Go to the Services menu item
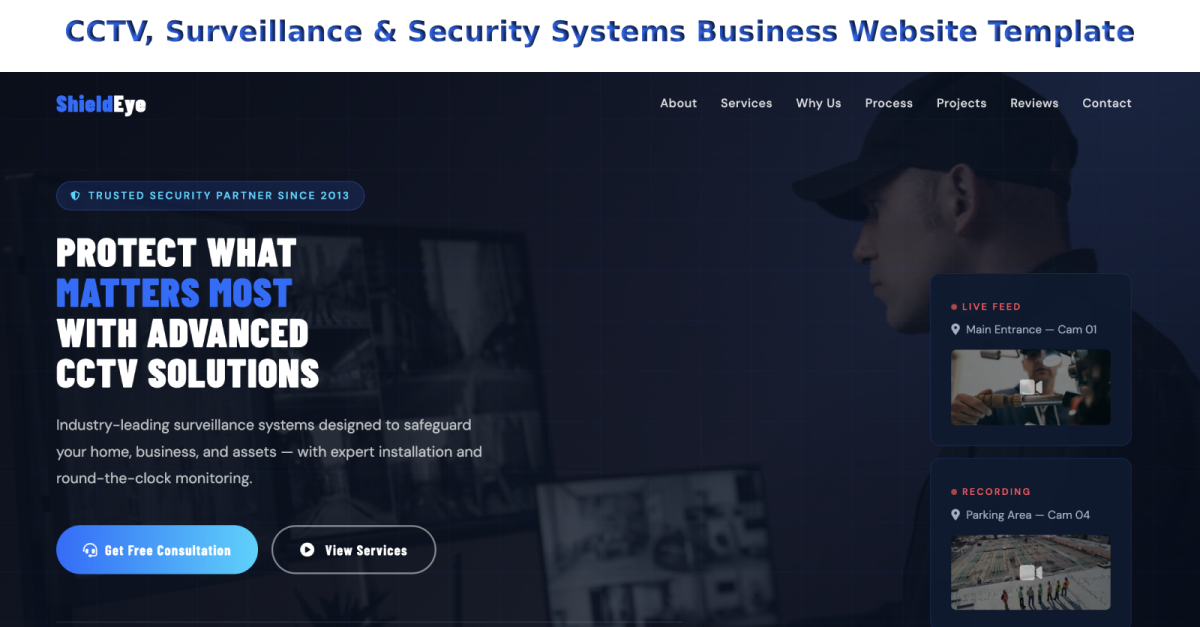This screenshot has height=627, width=1200. (x=746, y=103)
